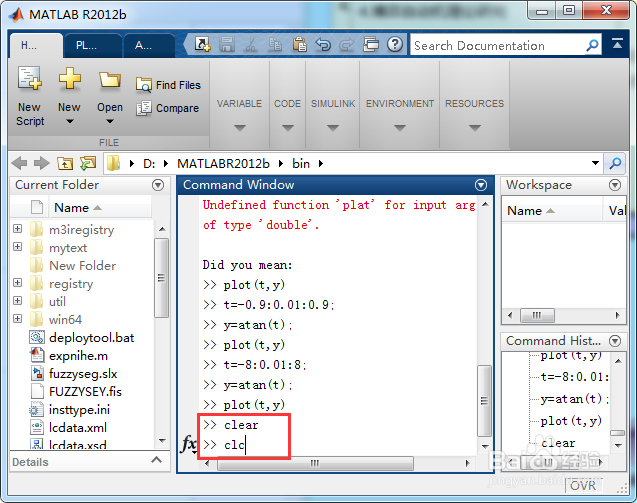Screen dimensions: 637x503
Task: Expand the util folder
Action: (17, 301)
